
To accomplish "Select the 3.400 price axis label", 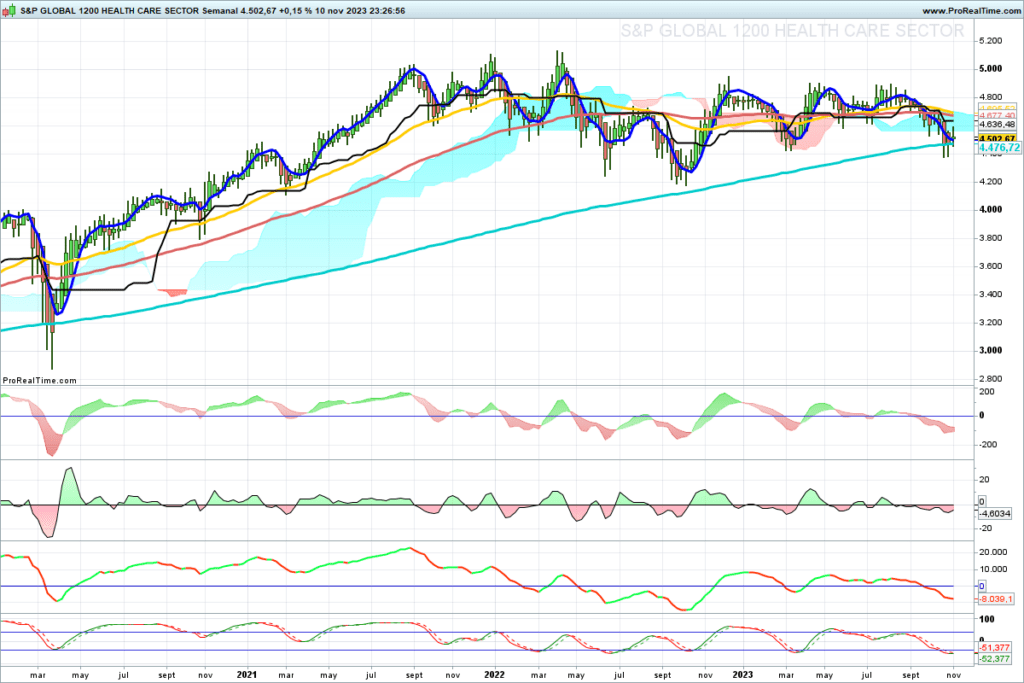I will pyautogui.click(x=991, y=294).
